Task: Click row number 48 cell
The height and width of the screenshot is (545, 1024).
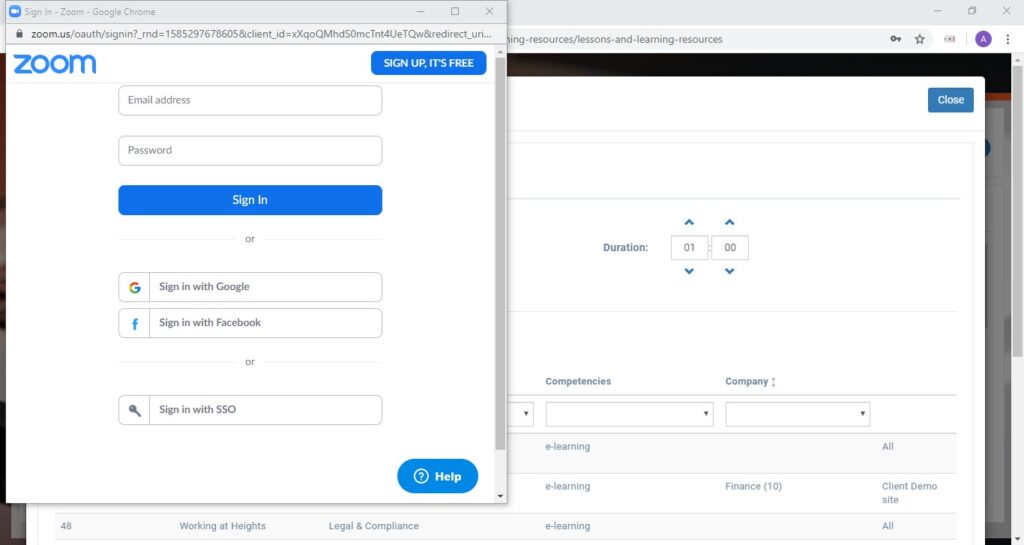Action: coord(66,525)
